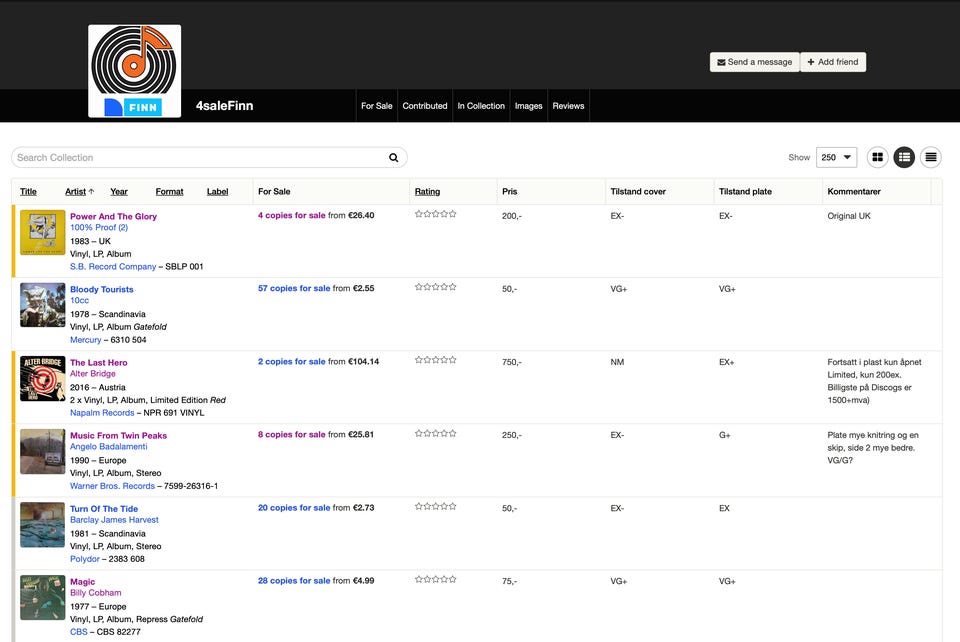Click the 4saleFinn profile avatar
Screen dimensions: 960x642
click(x=135, y=71)
